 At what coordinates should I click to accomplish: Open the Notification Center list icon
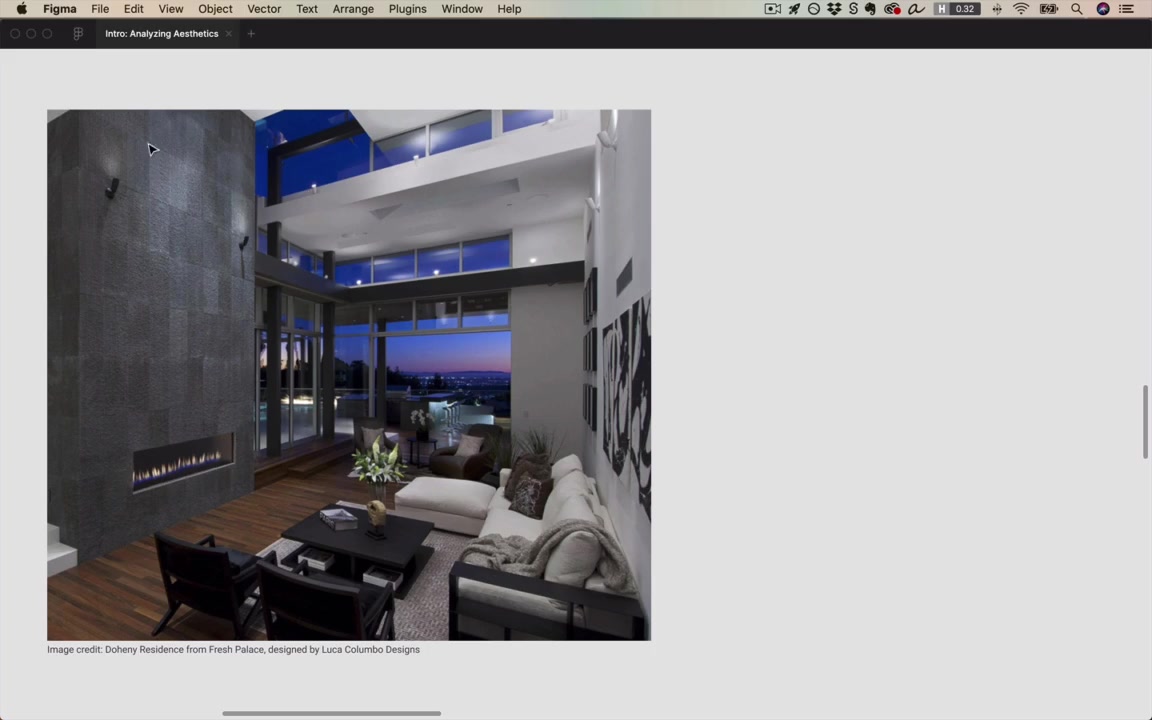coord(1126,9)
